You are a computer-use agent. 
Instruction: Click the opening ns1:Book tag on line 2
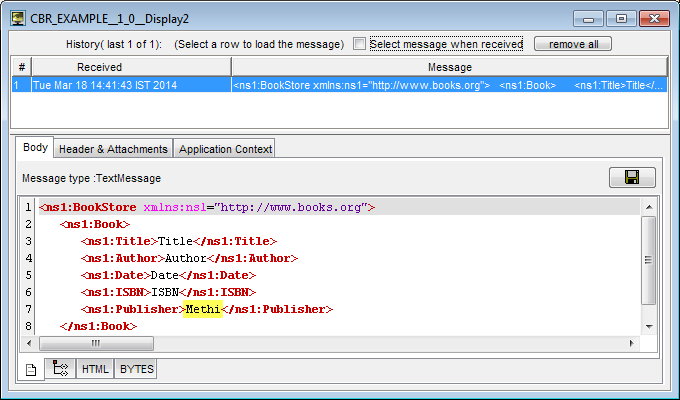point(95,224)
